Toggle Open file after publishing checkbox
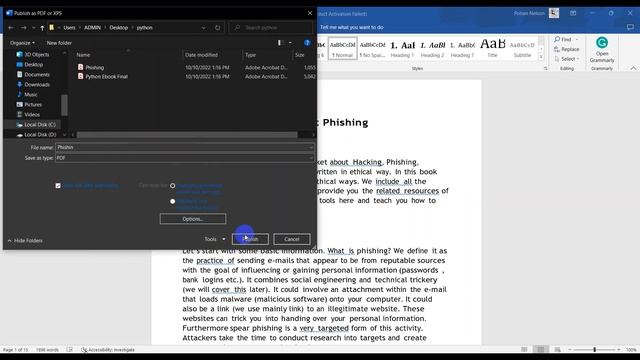 (58, 186)
